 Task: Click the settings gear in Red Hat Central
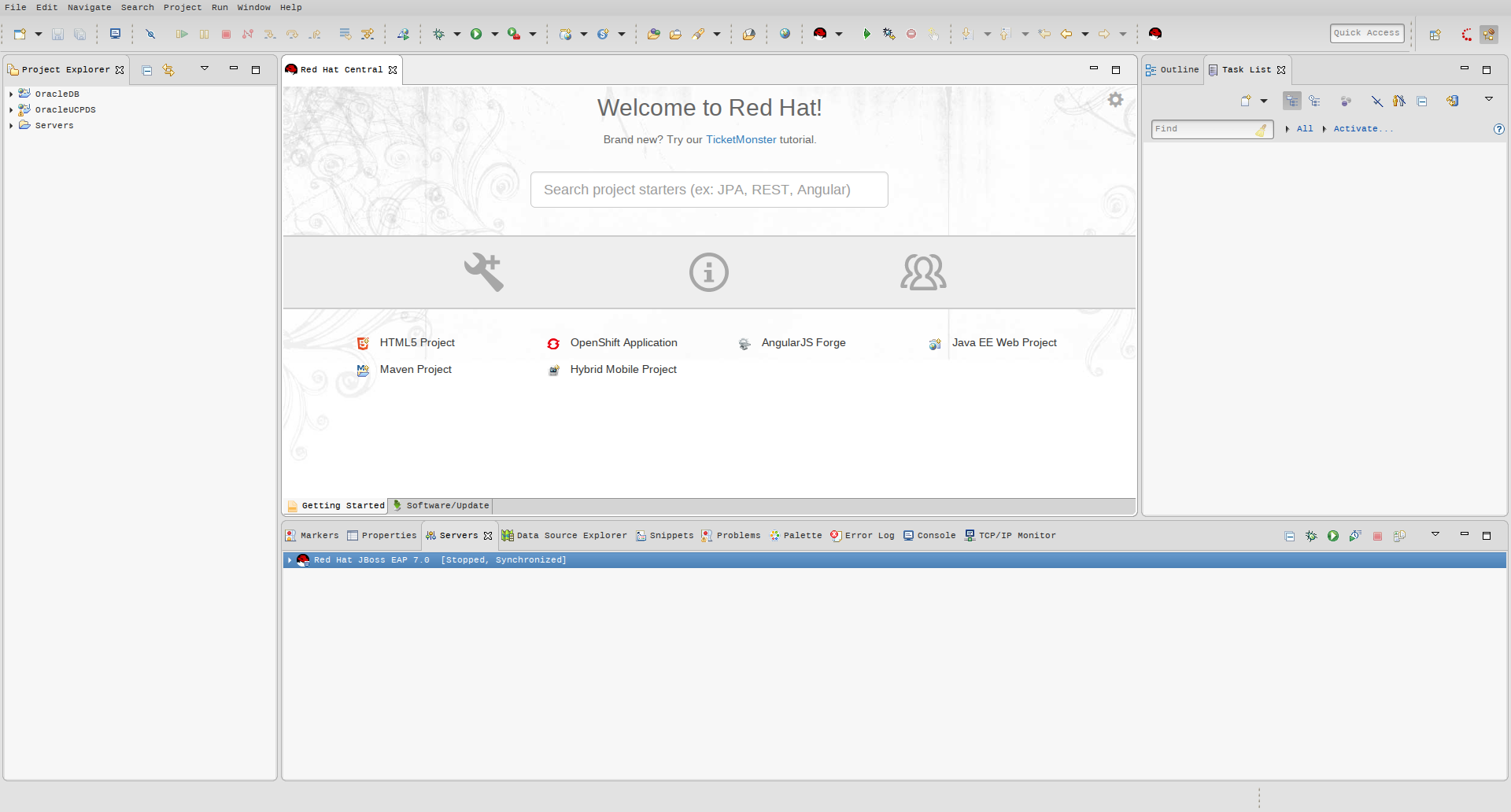click(x=1115, y=100)
